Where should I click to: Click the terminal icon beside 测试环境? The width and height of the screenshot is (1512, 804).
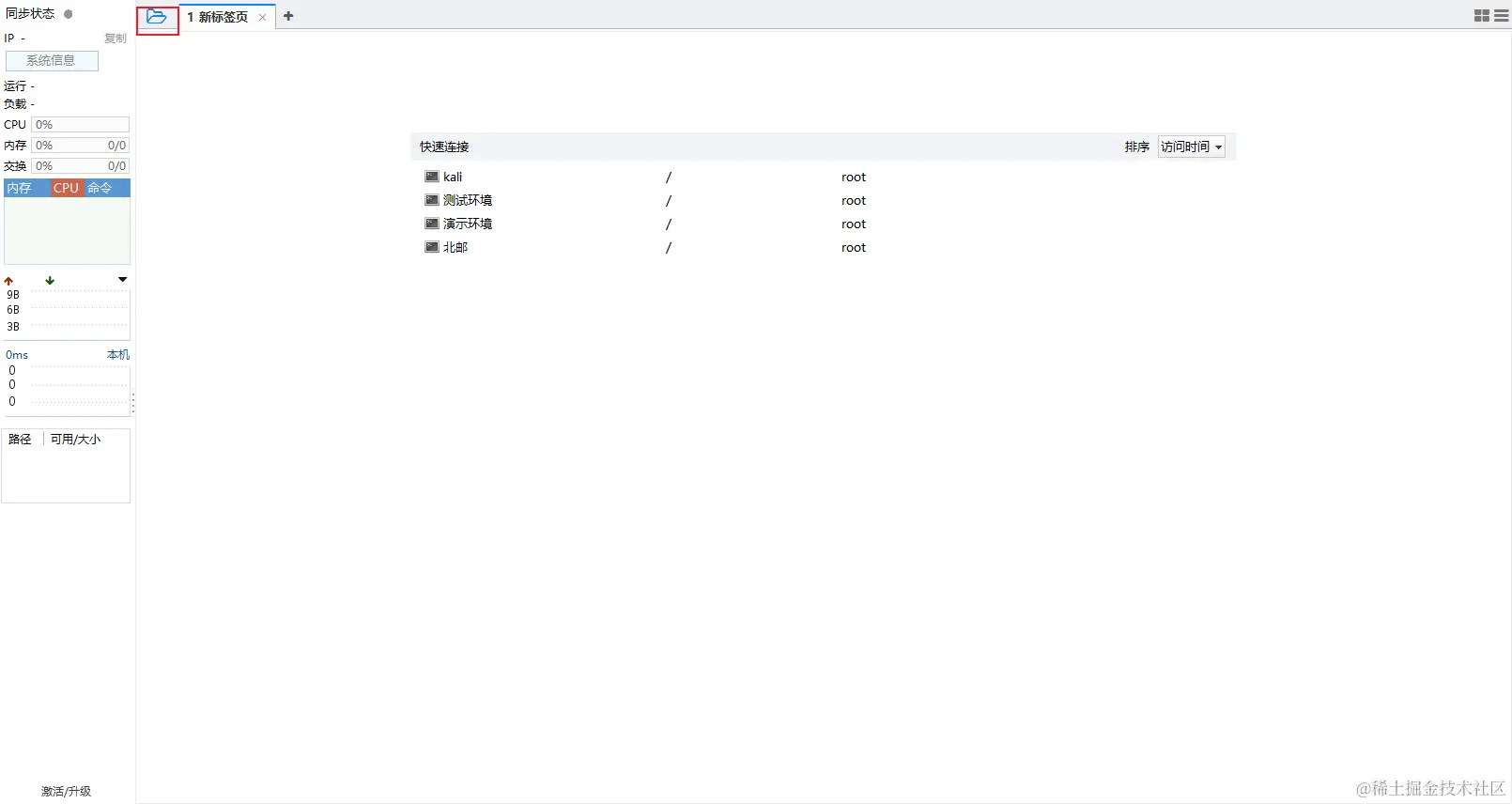point(432,200)
